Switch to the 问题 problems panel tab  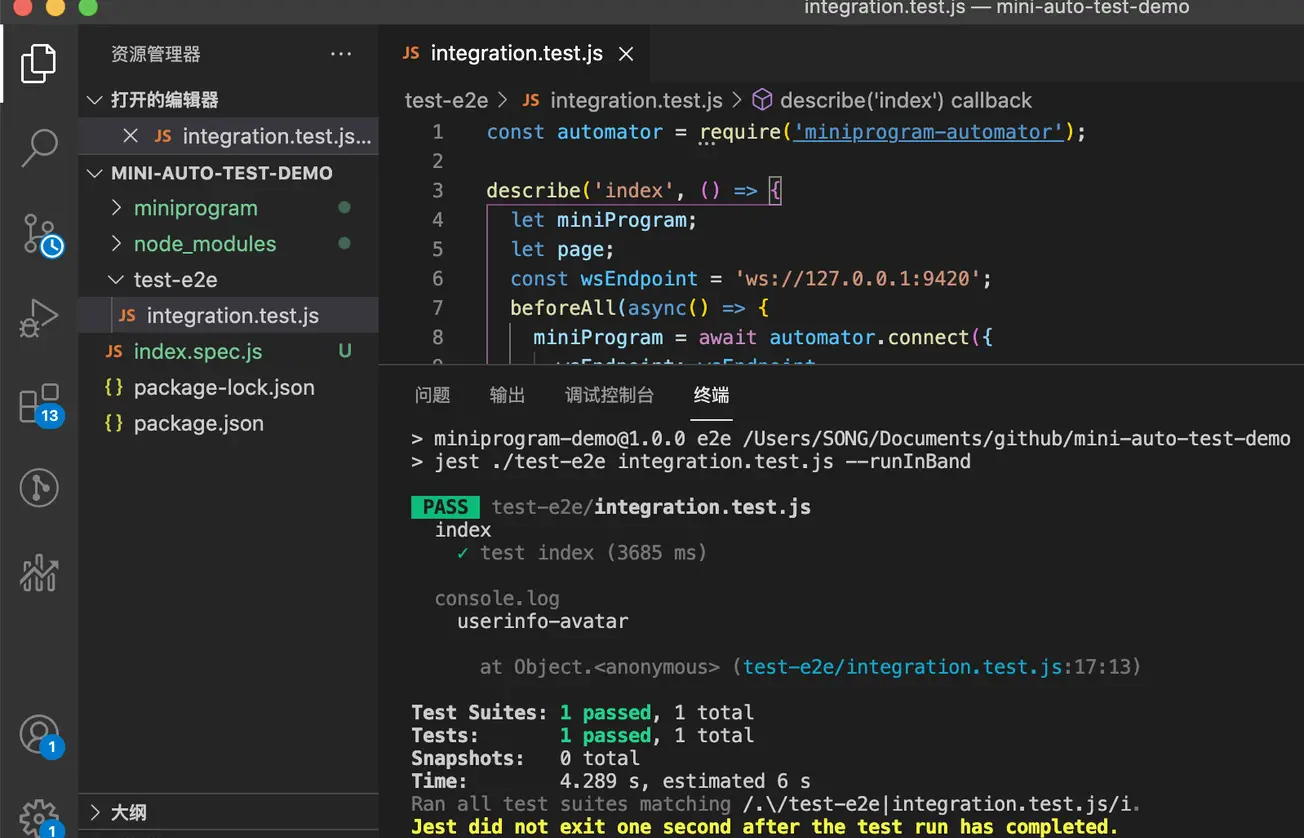pyautogui.click(x=432, y=395)
